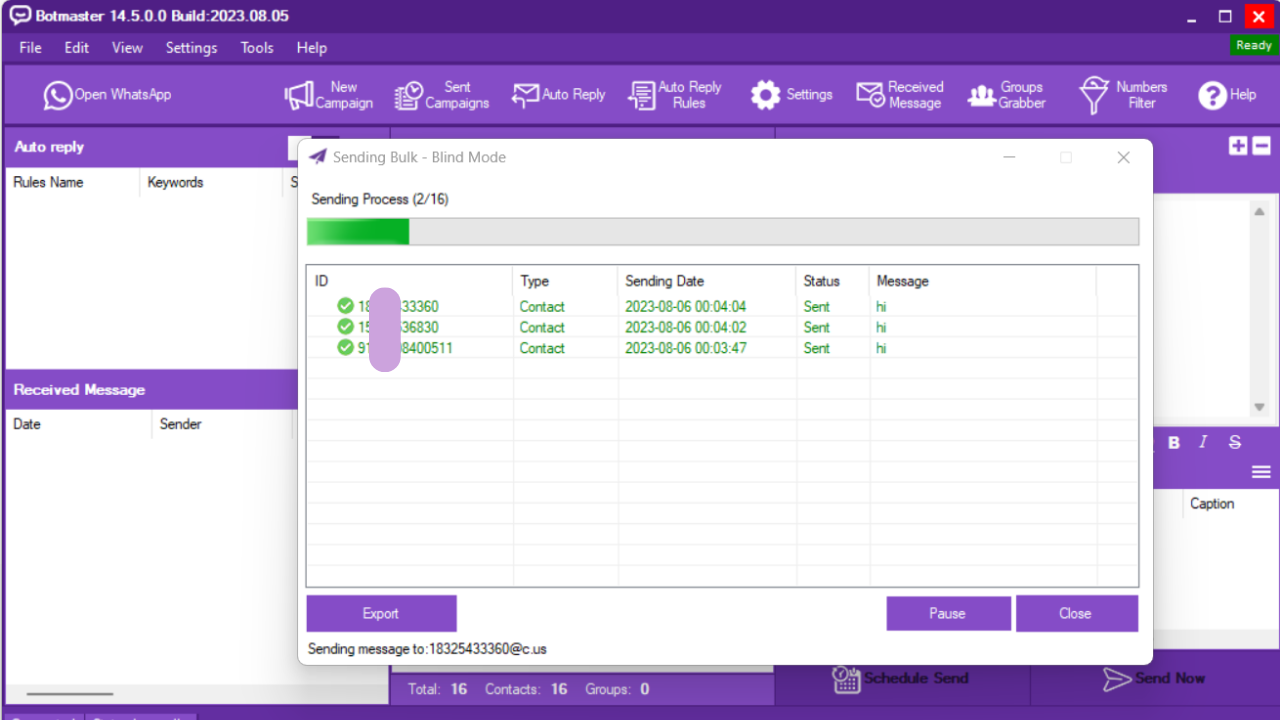Launch the Groups Grabber tool
The image size is (1280, 720).
(1006, 95)
